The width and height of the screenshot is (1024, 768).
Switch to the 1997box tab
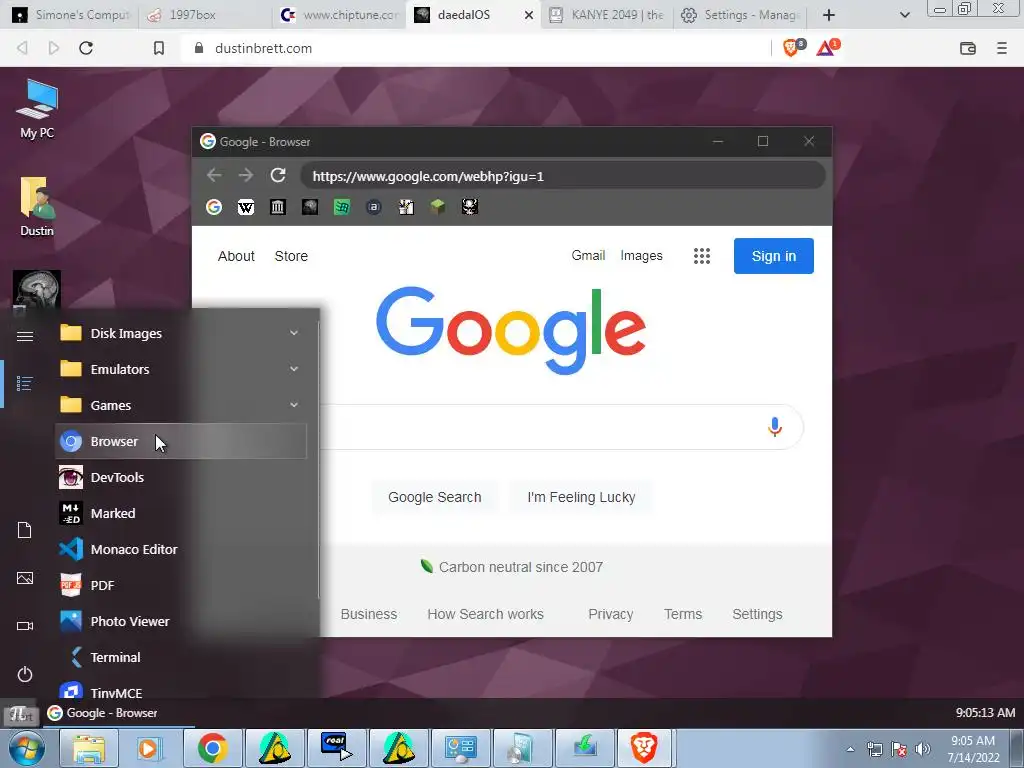pyautogui.click(x=205, y=14)
